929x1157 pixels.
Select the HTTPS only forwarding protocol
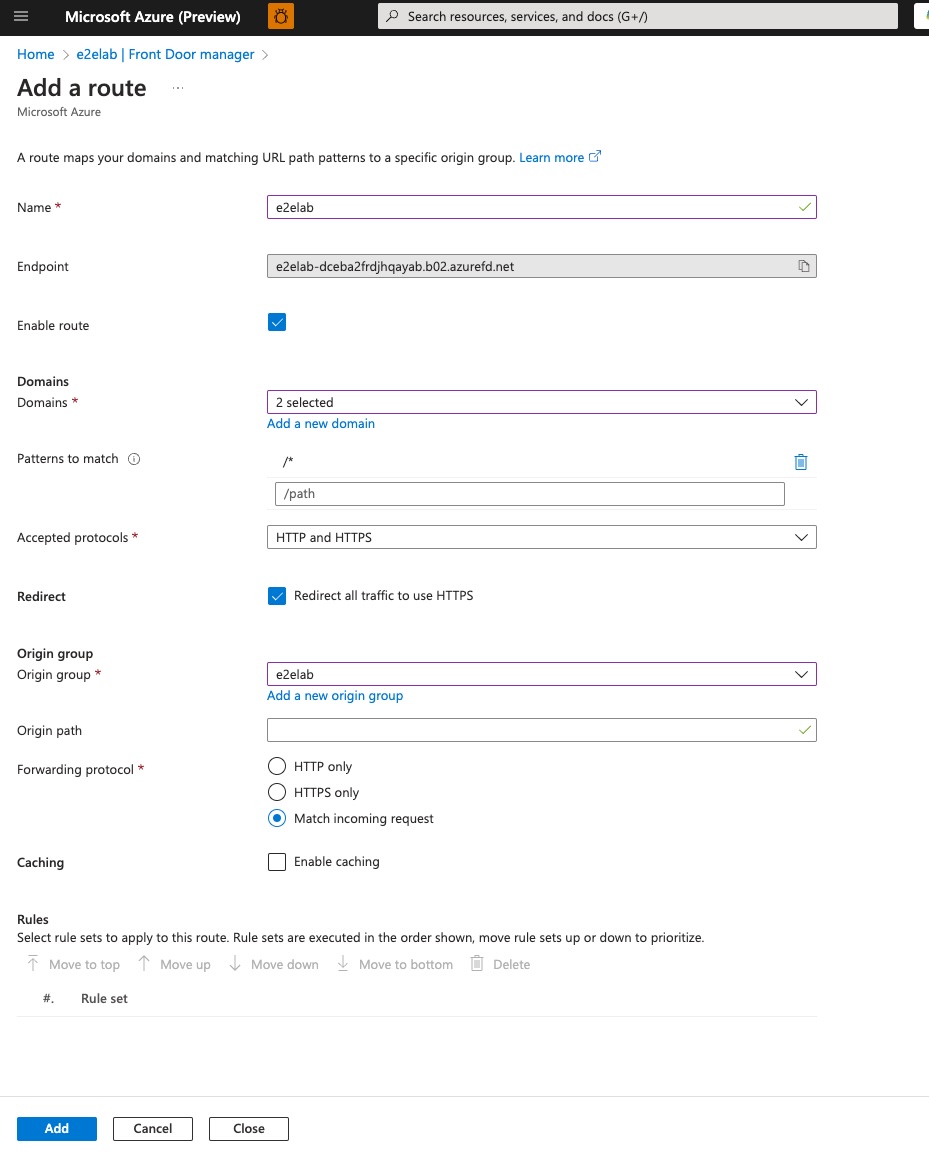click(276, 792)
